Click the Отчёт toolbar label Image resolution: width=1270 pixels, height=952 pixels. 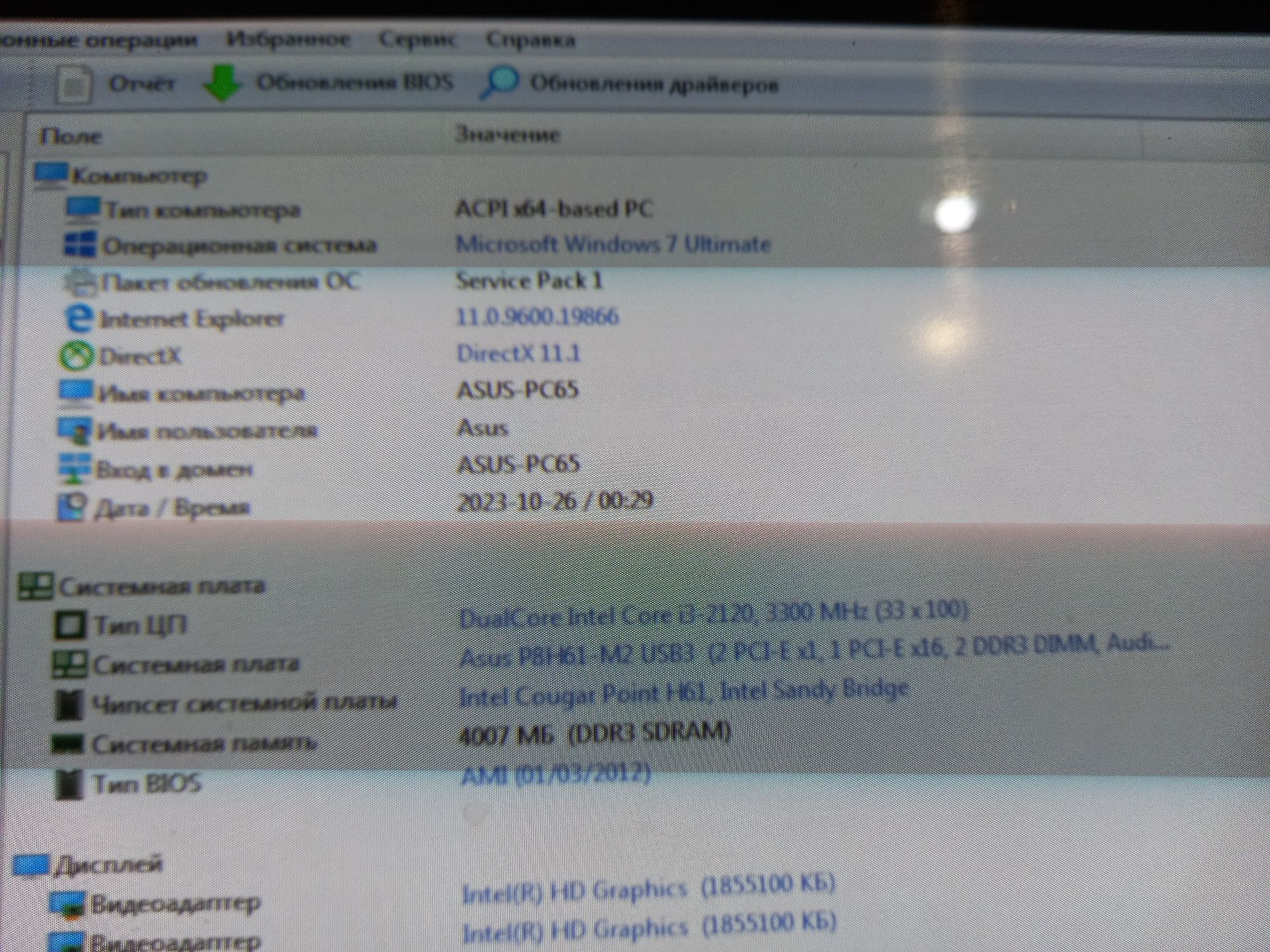click(142, 83)
